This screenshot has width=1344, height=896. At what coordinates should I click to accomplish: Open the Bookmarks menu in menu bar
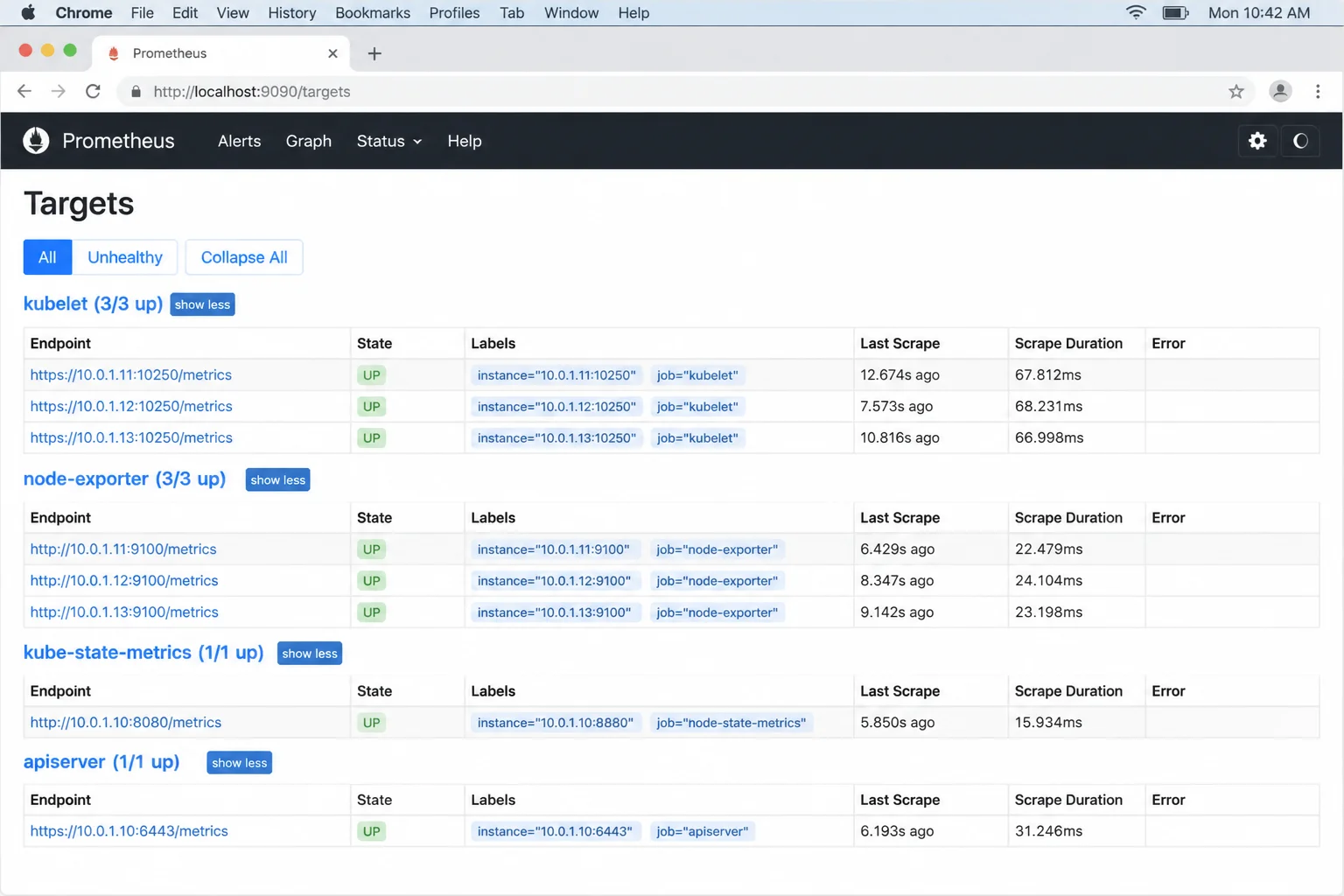373,12
